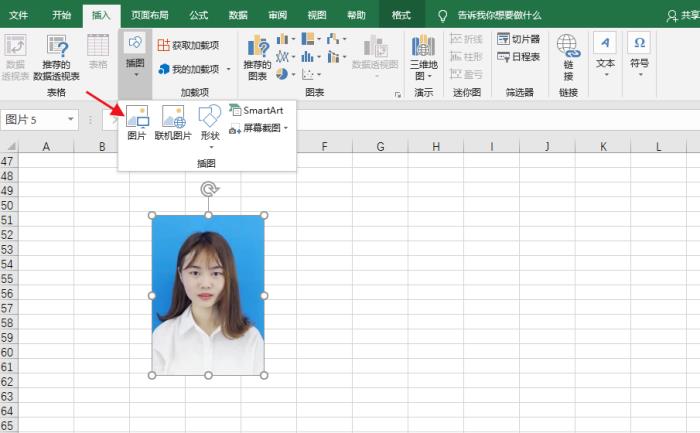The width and height of the screenshot is (700, 433).
Task: Insert a 三维地图 3D map
Action: (425, 56)
